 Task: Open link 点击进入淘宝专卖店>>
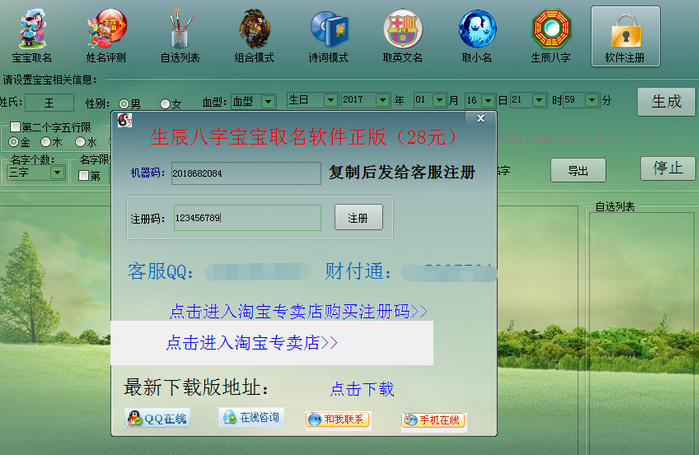252,343
